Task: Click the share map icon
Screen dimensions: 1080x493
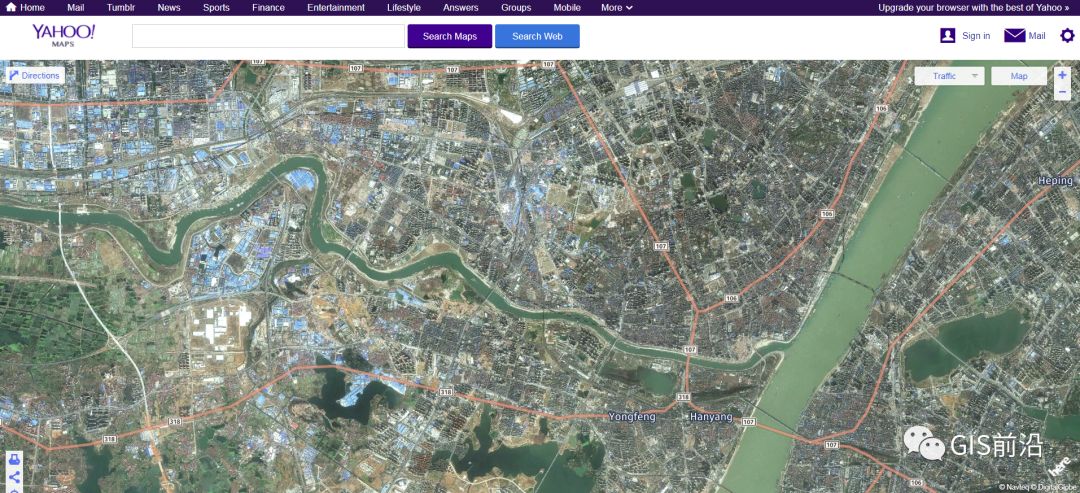Action: pyautogui.click(x=14, y=478)
